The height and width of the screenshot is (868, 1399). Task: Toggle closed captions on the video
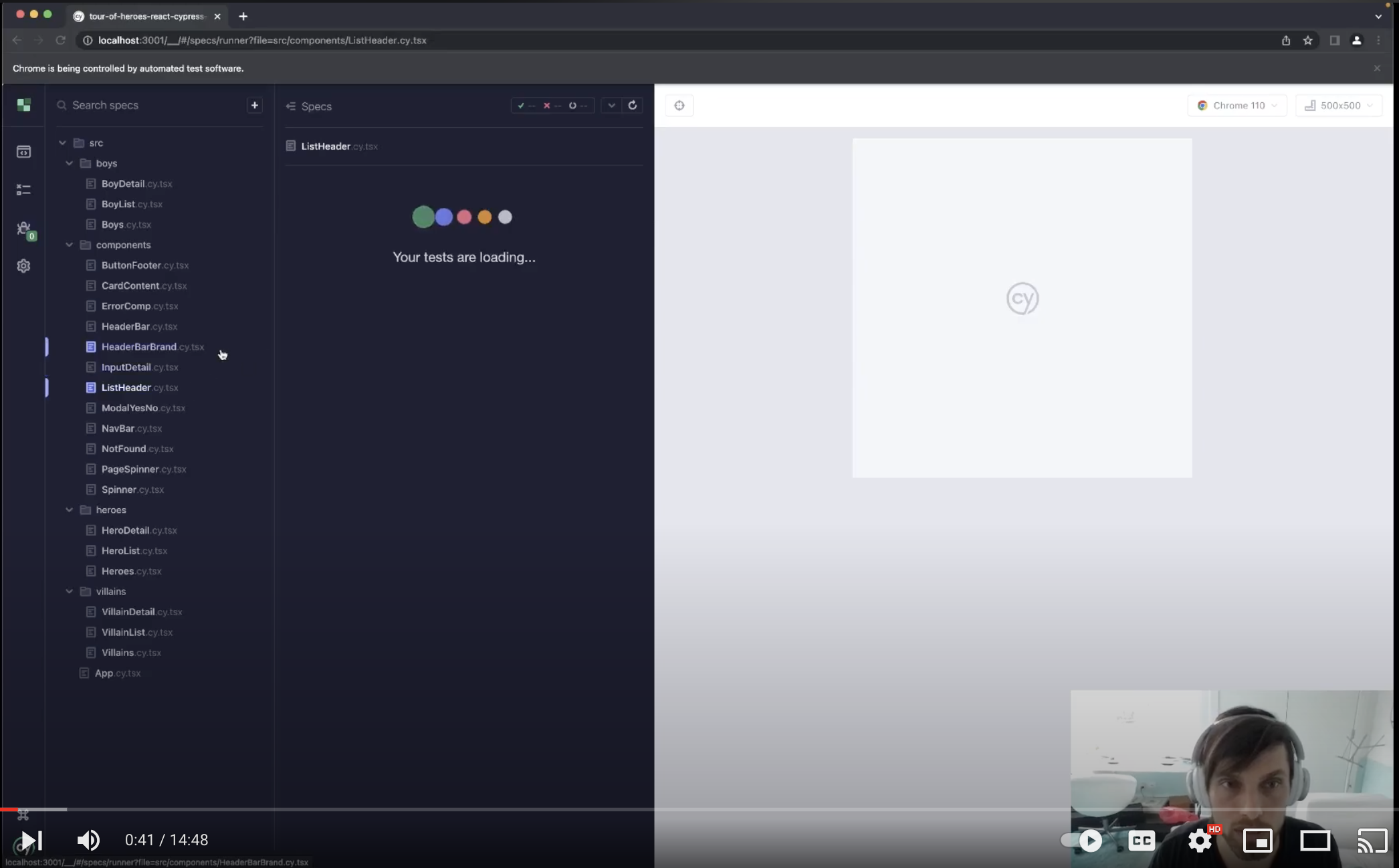(1141, 840)
